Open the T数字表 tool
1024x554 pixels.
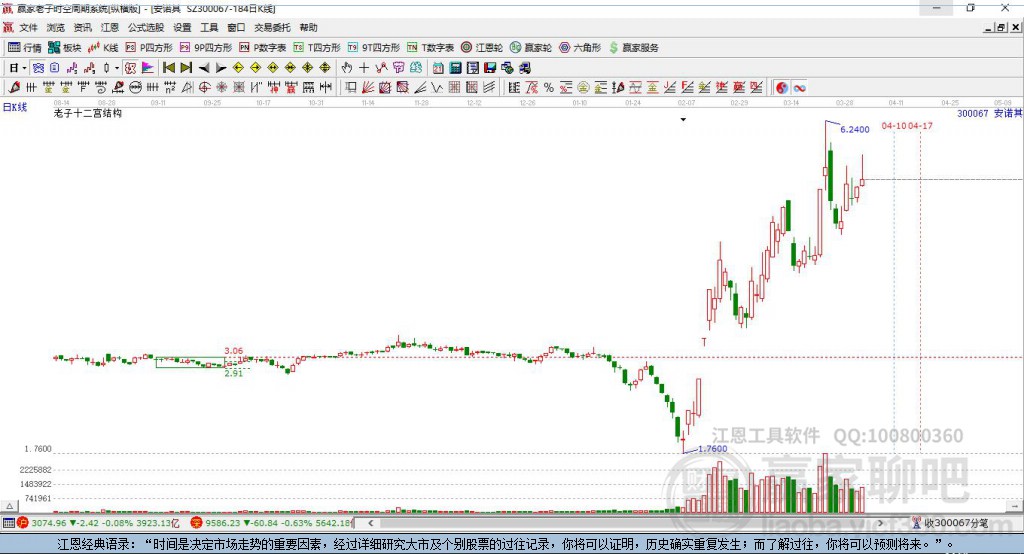click(x=430, y=48)
